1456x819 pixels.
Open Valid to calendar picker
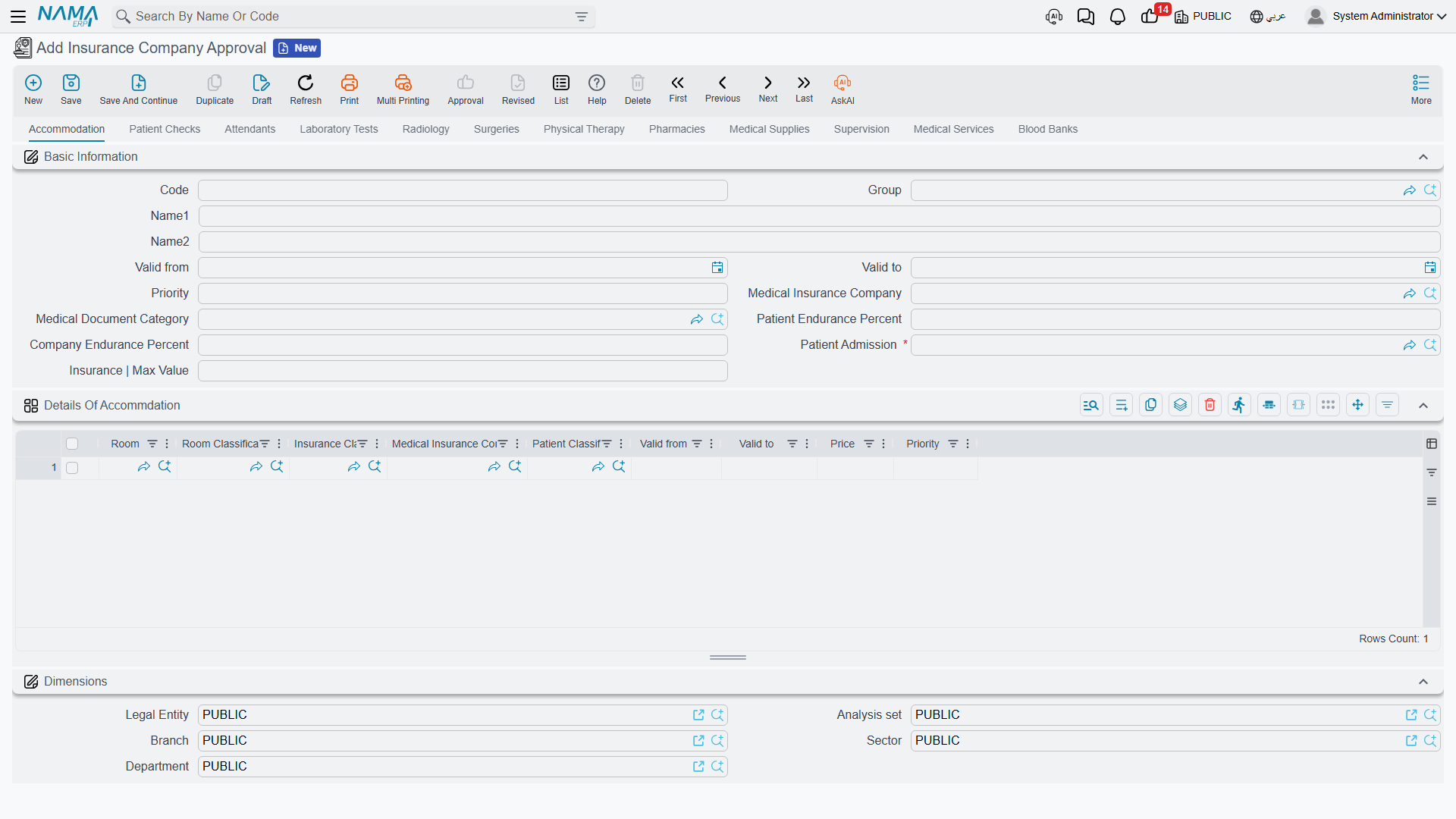point(1429,268)
